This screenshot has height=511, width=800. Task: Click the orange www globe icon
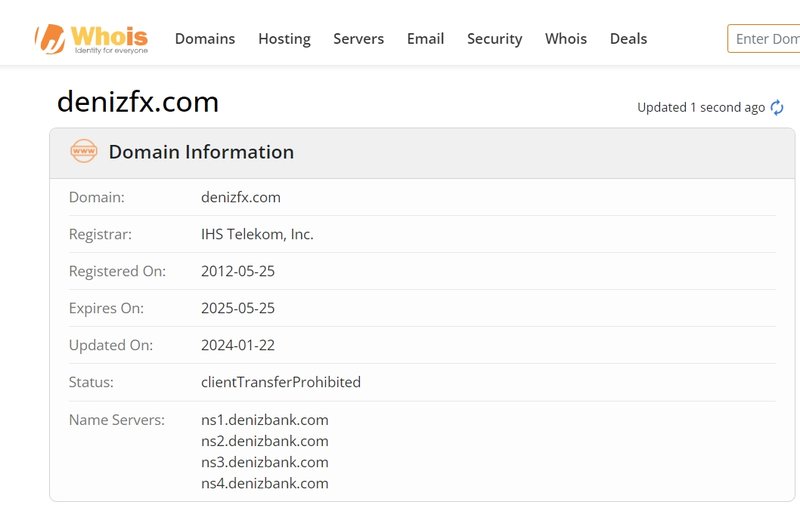[x=84, y=152]
